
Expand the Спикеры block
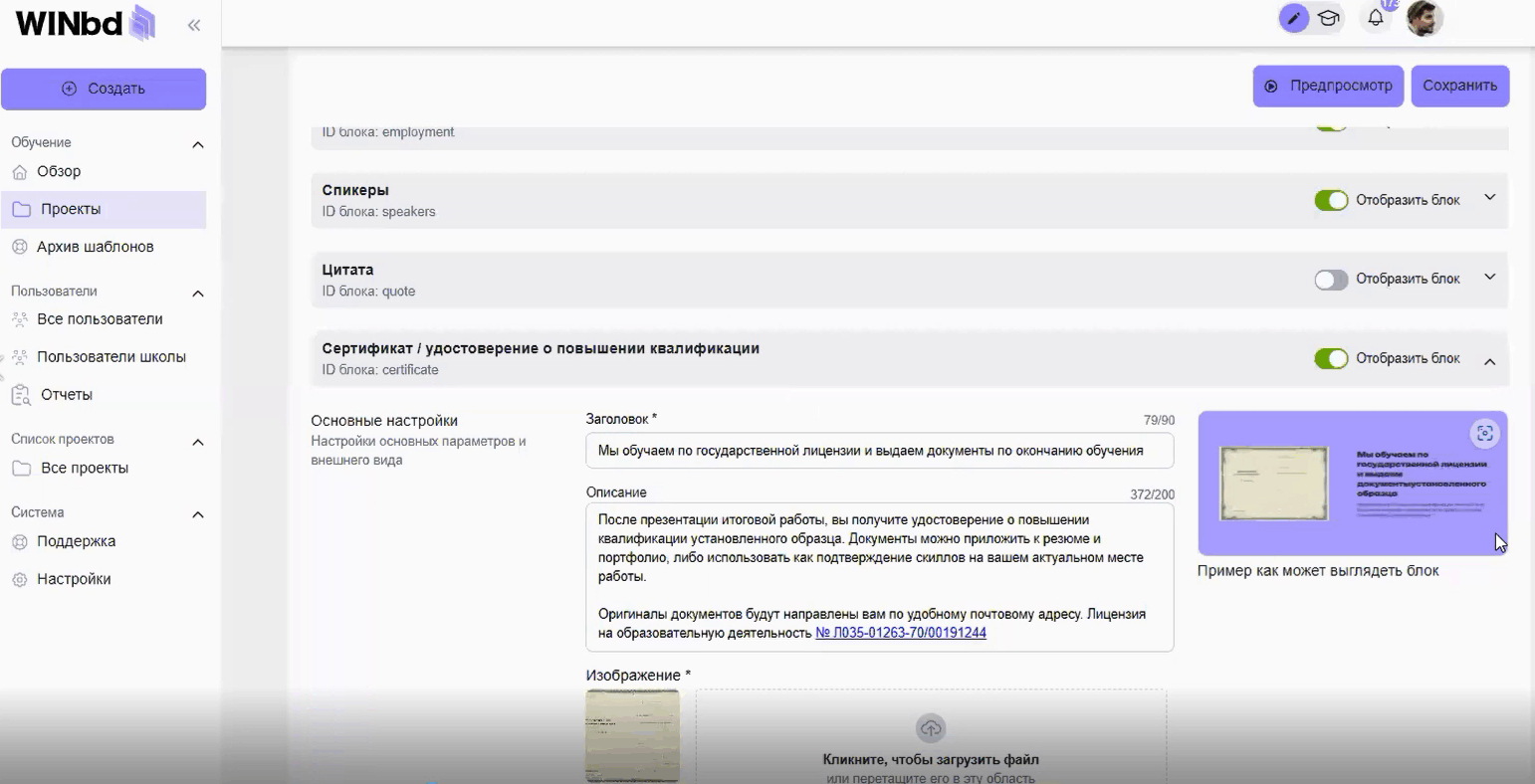tap(1490, 198)
